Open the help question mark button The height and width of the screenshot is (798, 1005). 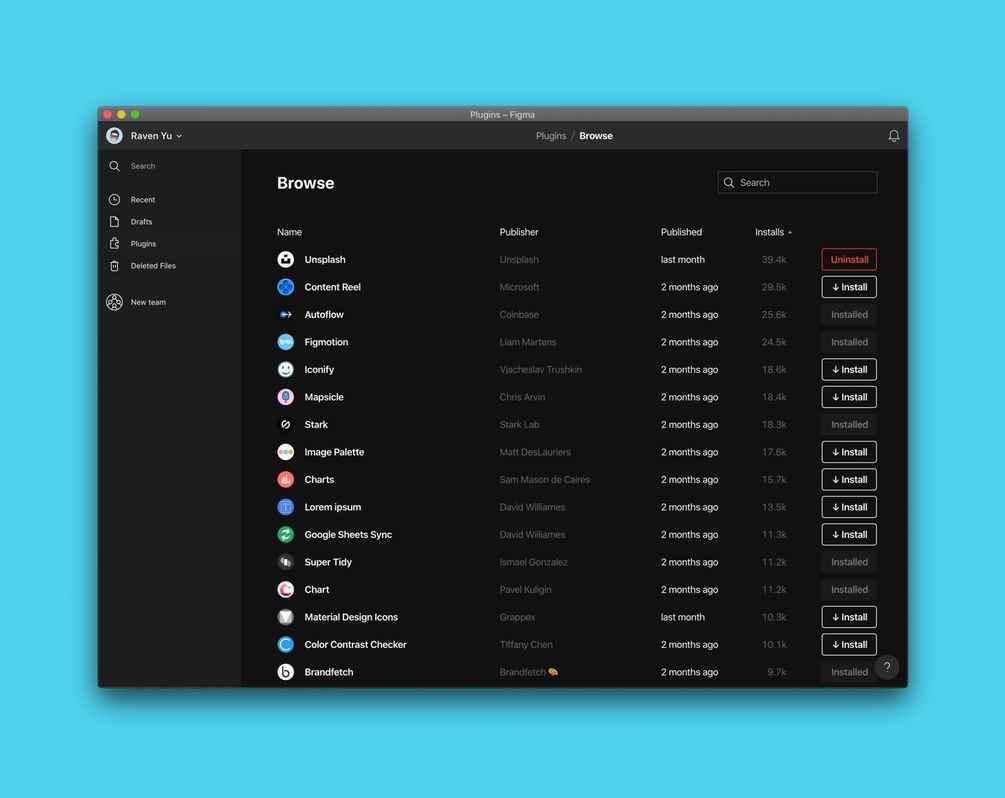point(887,667)
